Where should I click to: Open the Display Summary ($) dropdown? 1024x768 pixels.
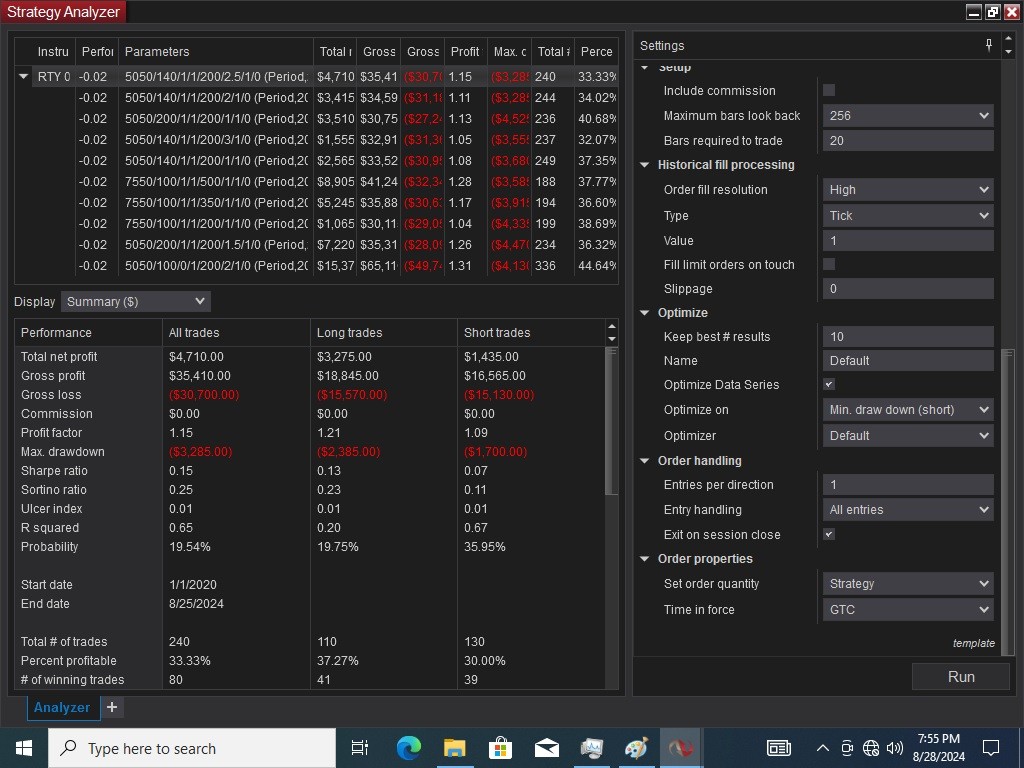(x=135, y=301)
